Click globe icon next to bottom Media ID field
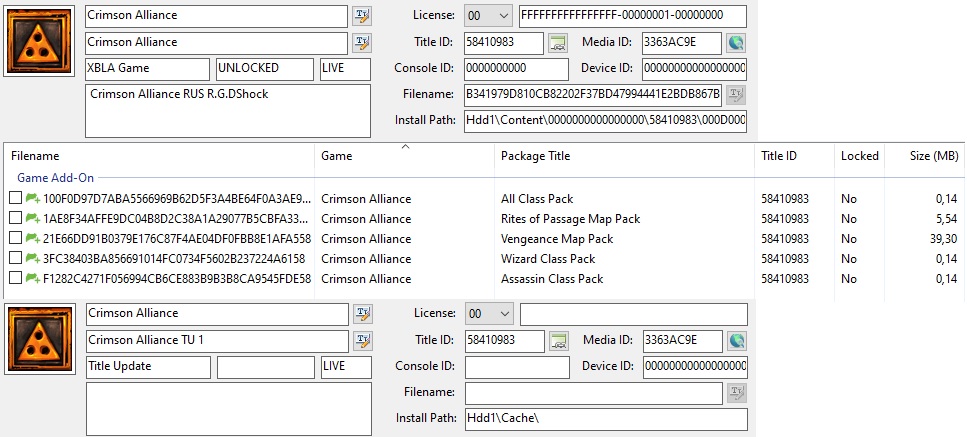The height and width of the screenshot is (437, 967). click(x=737, y=340)
